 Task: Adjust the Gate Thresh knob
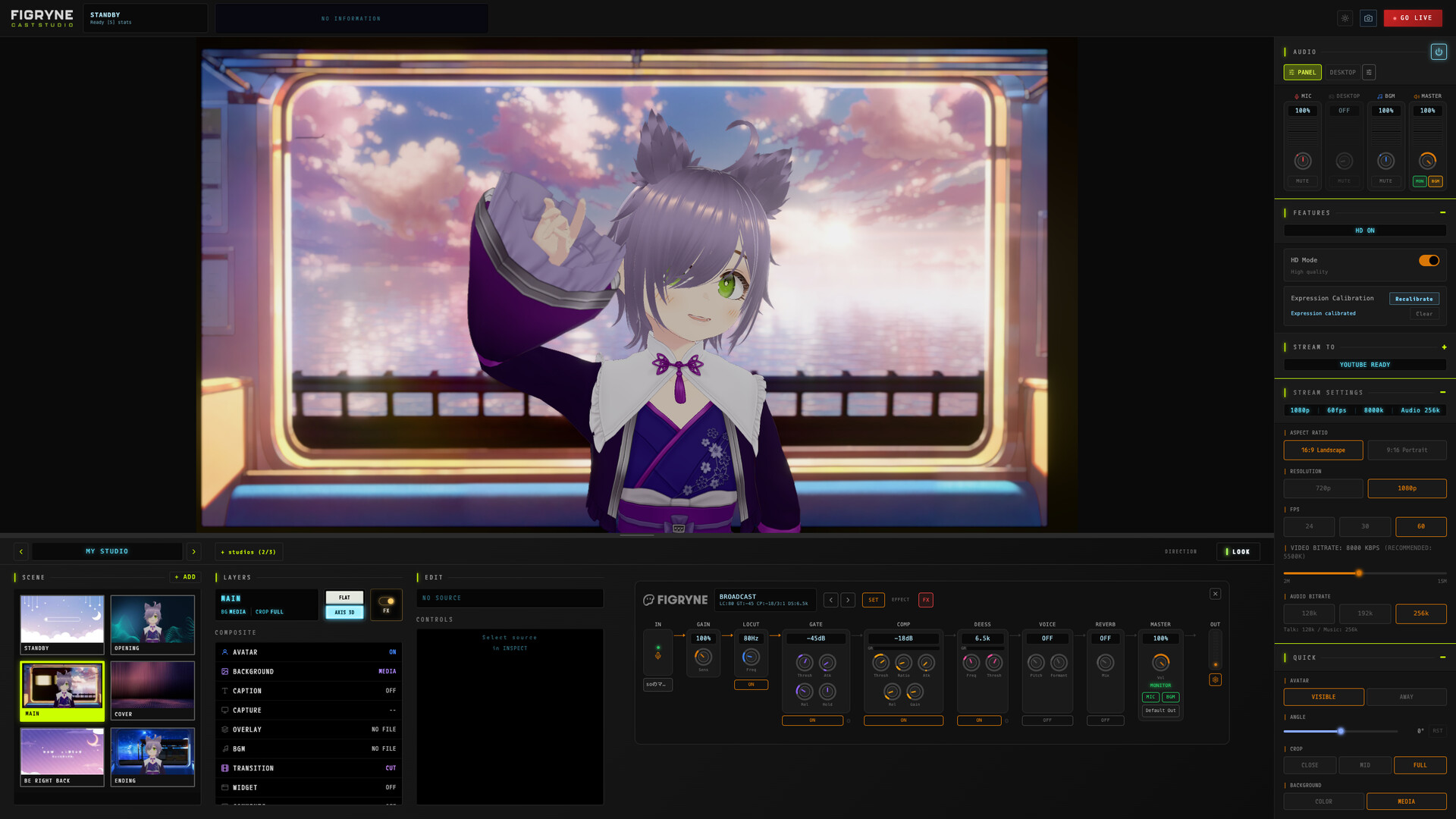(805, 663)
